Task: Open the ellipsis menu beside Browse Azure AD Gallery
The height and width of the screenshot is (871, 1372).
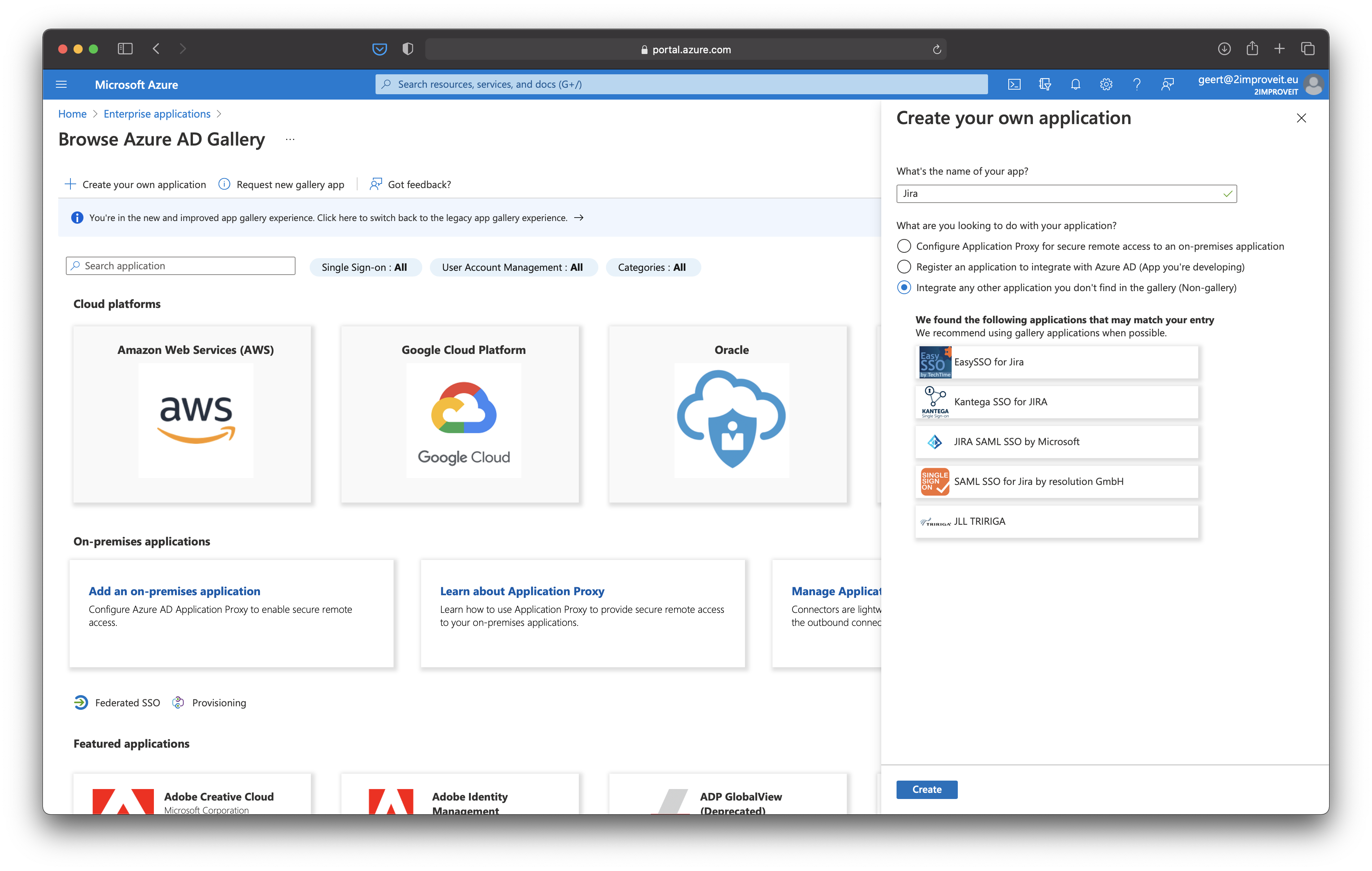Action: pos(290,140)
